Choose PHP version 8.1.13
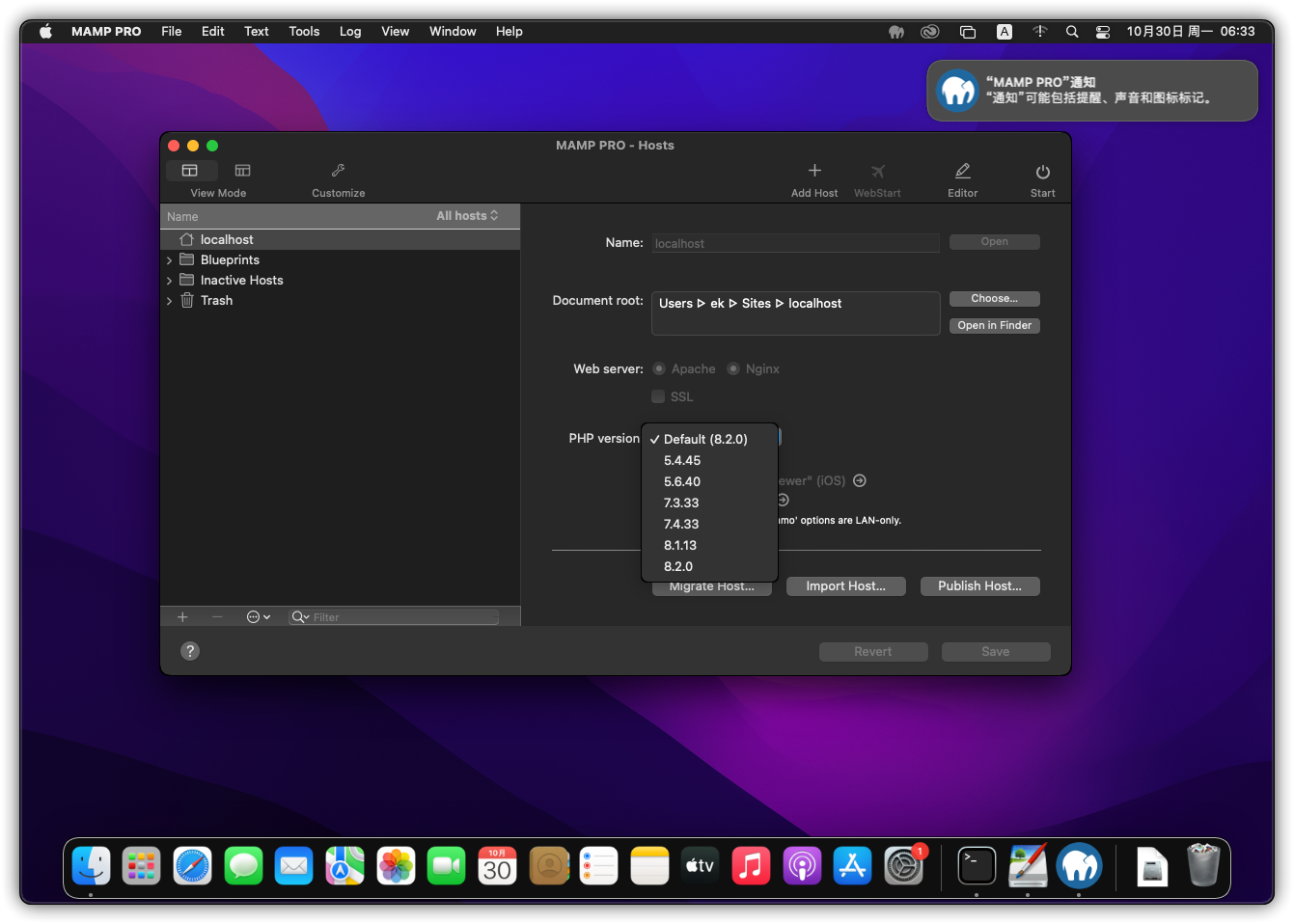The image size is (1294, 924). [x=709, y=545]
